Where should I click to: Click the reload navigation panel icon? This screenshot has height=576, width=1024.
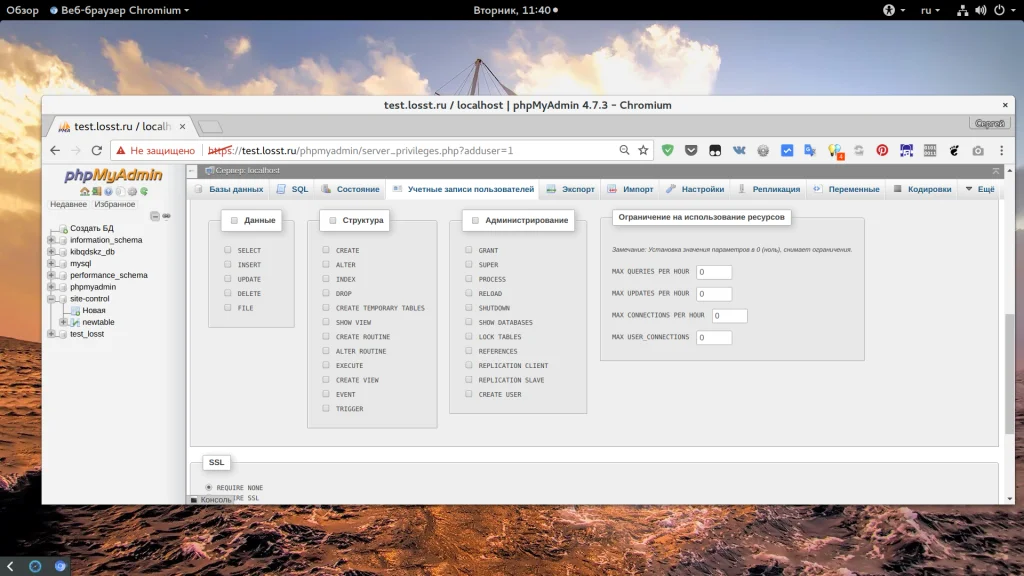[144, 191]
